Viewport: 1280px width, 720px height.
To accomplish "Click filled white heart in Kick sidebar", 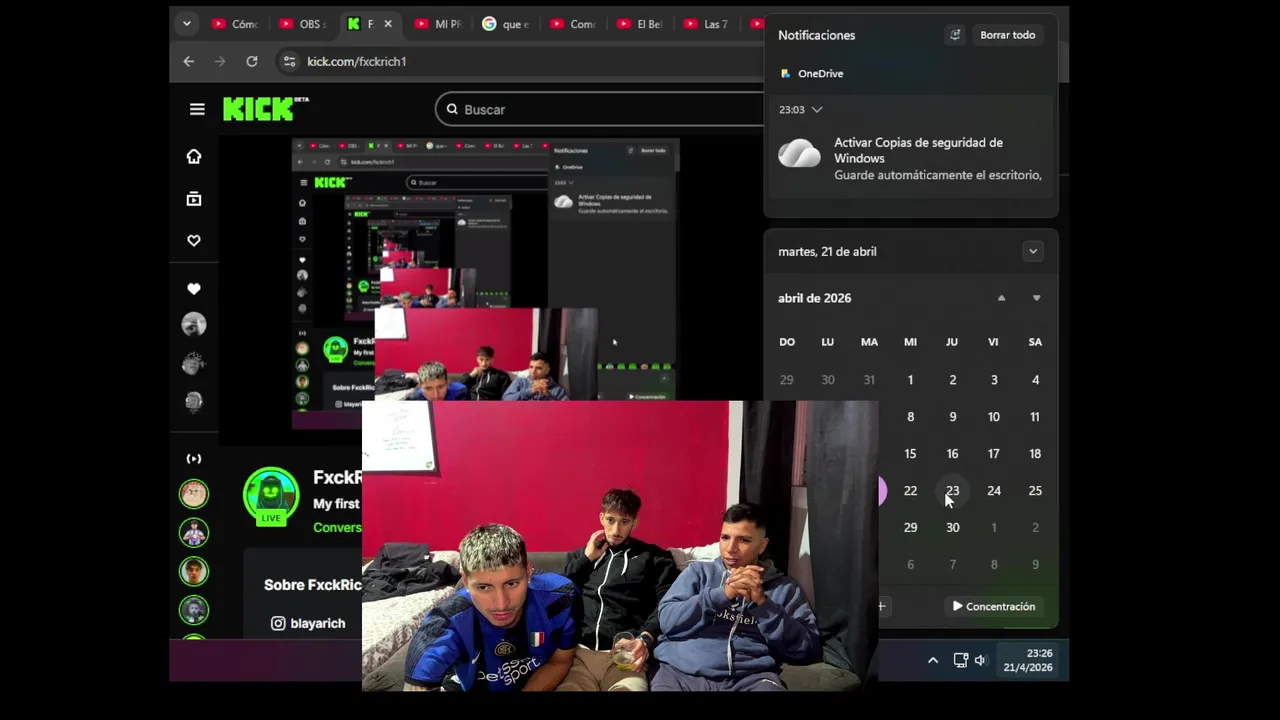I will point(194,289).
